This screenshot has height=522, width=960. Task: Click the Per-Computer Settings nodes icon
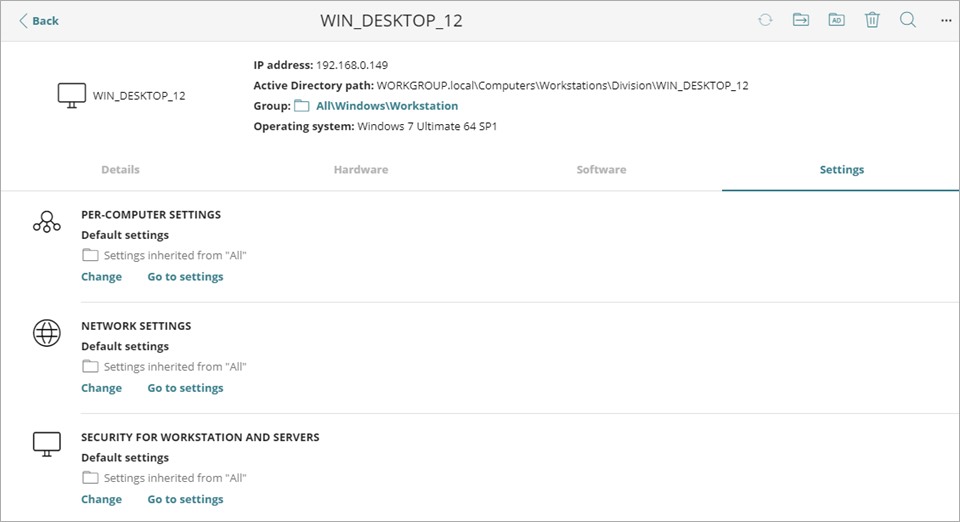click(x=47, y=222)
